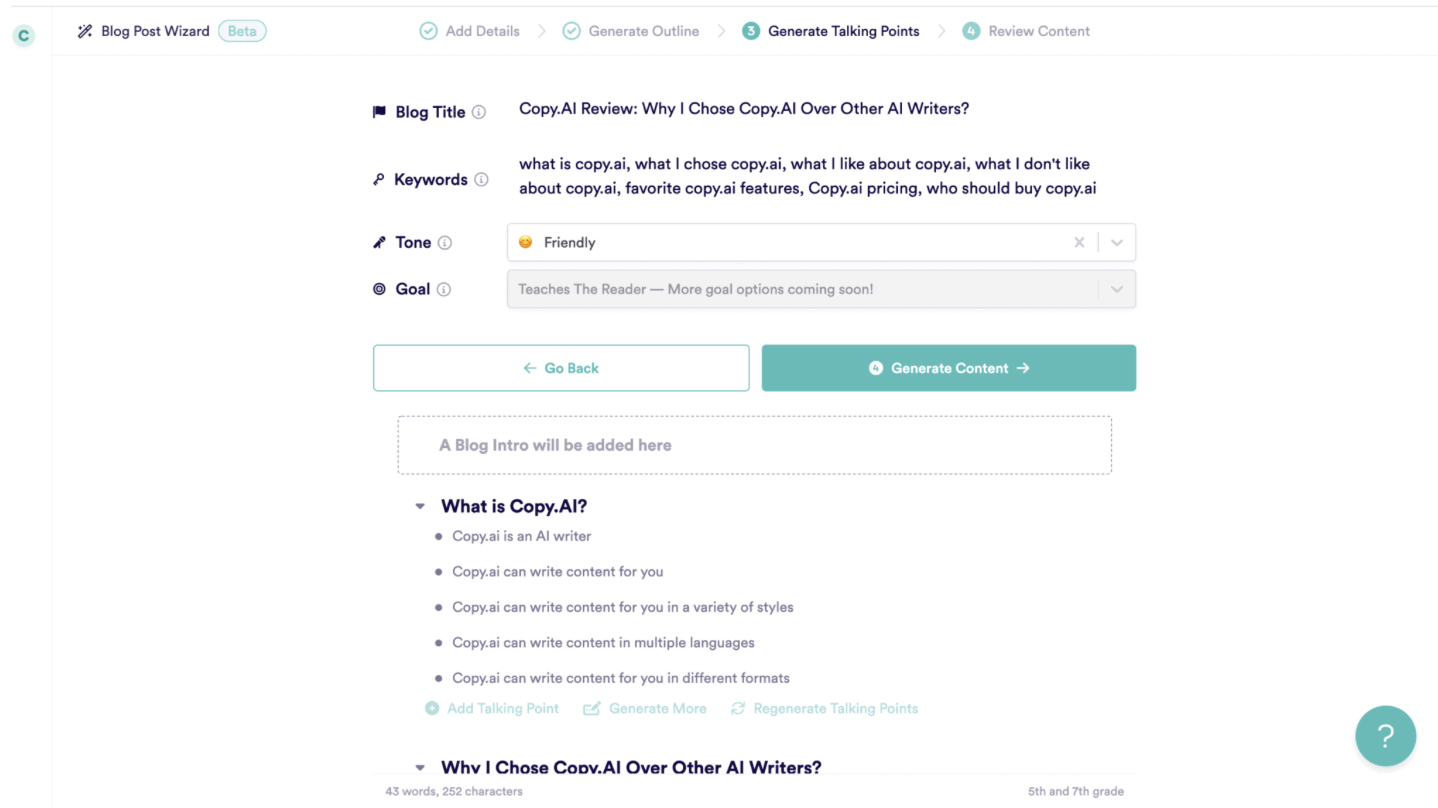Screen dimensions: 1438x808
Task: Open the Goal dropdown arrow
Action: (x=1117, y=290)
